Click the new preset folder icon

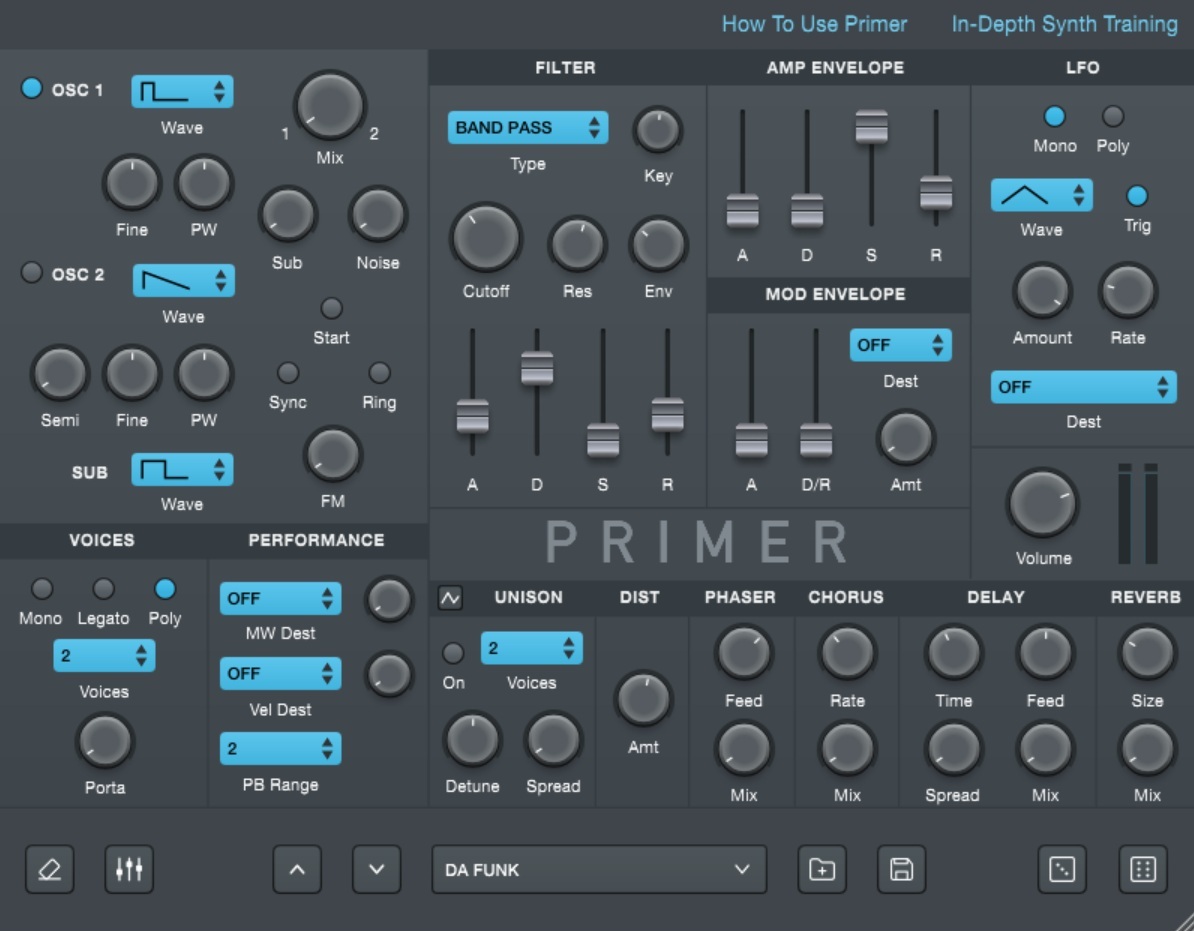pos(821,869)
